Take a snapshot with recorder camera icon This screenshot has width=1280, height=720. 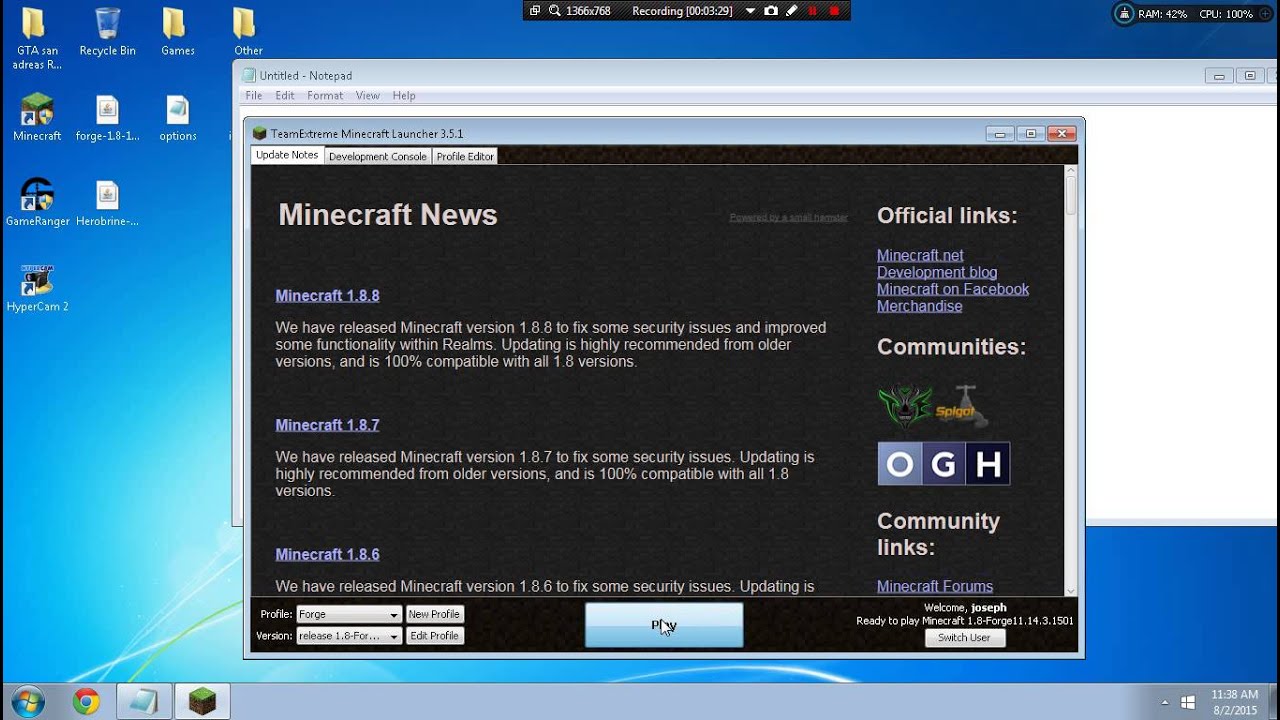(x=771, y=11)
